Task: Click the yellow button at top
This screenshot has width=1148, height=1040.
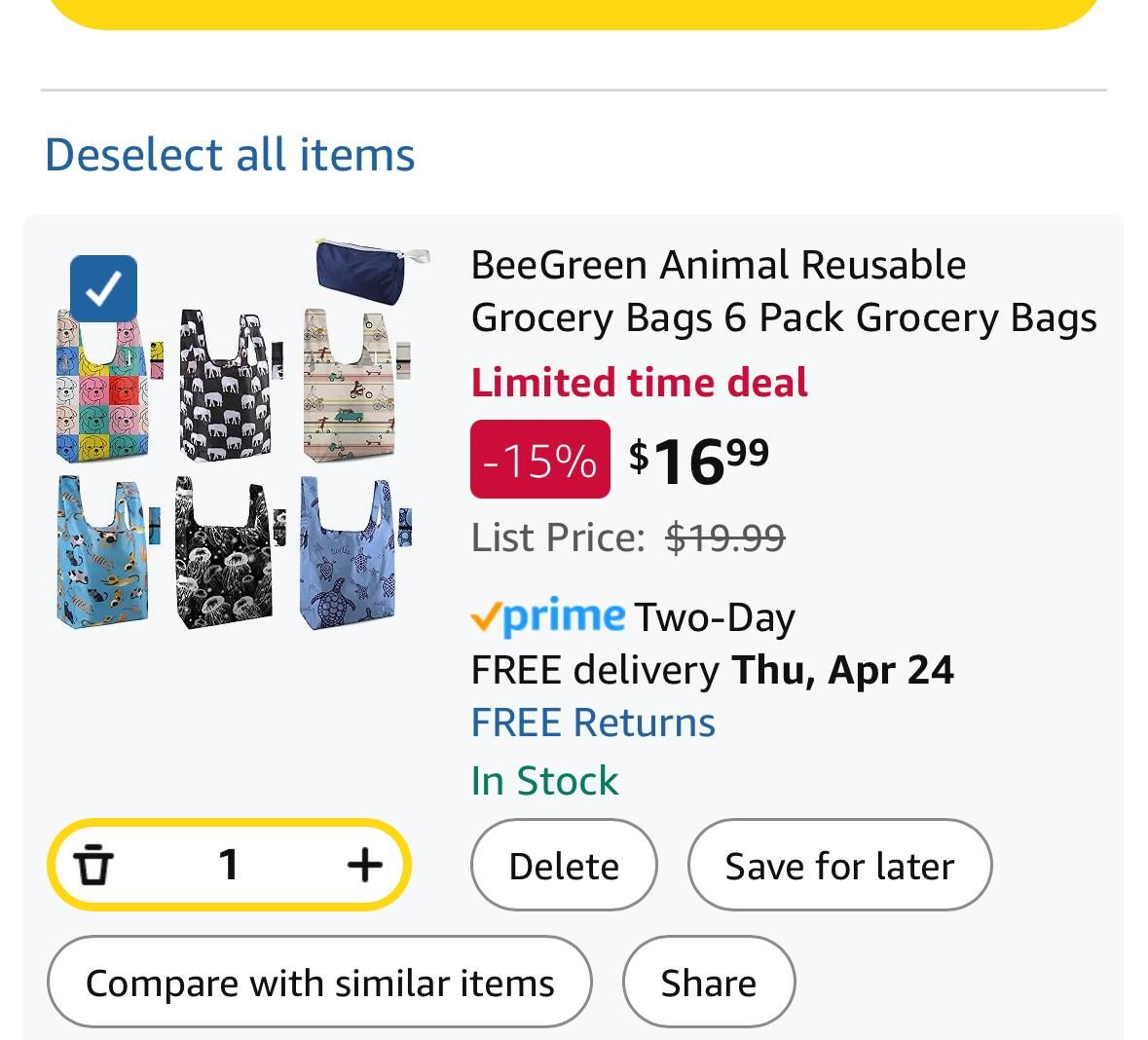Action: 574,14
